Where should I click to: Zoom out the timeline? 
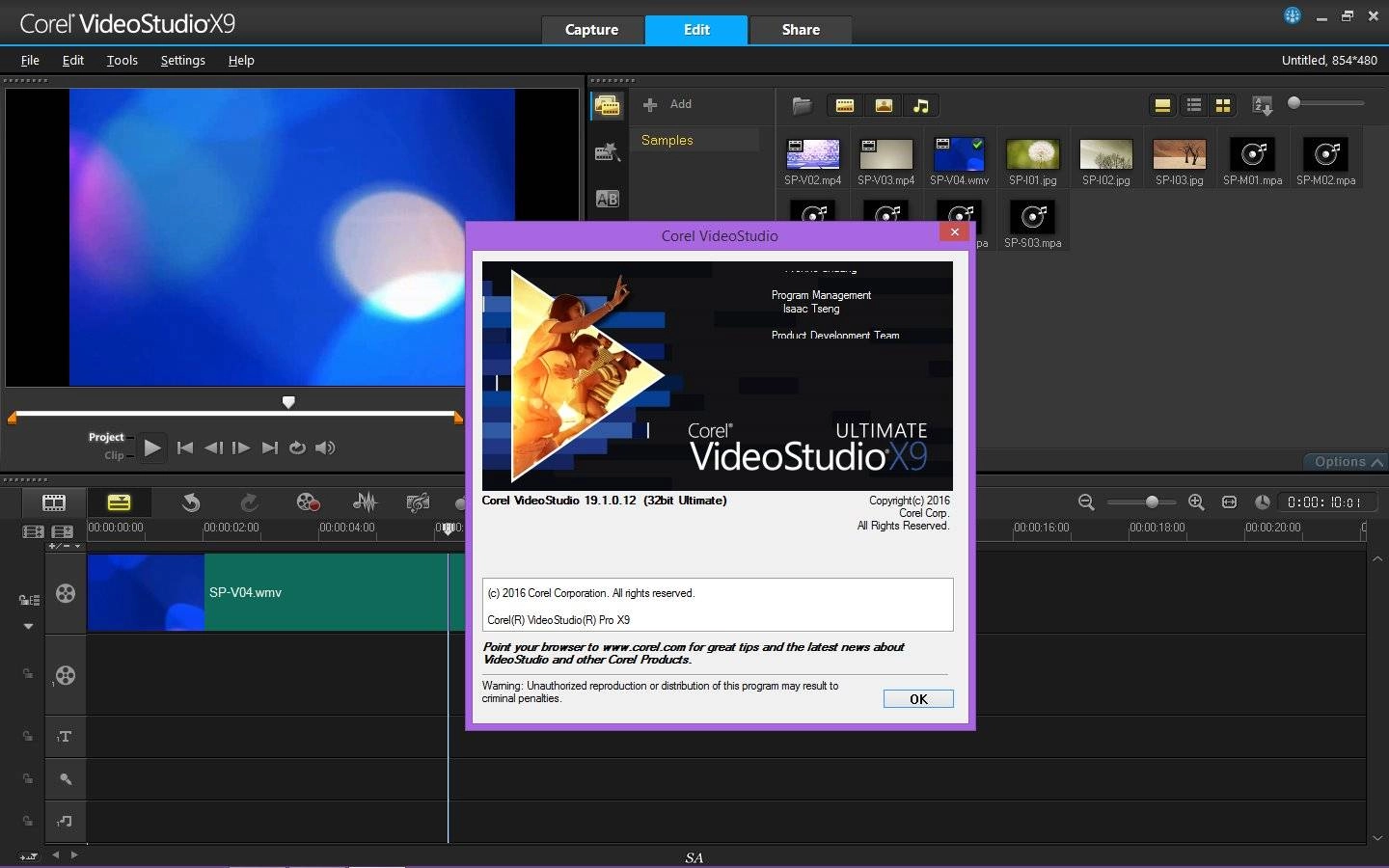click(1086, 502)
